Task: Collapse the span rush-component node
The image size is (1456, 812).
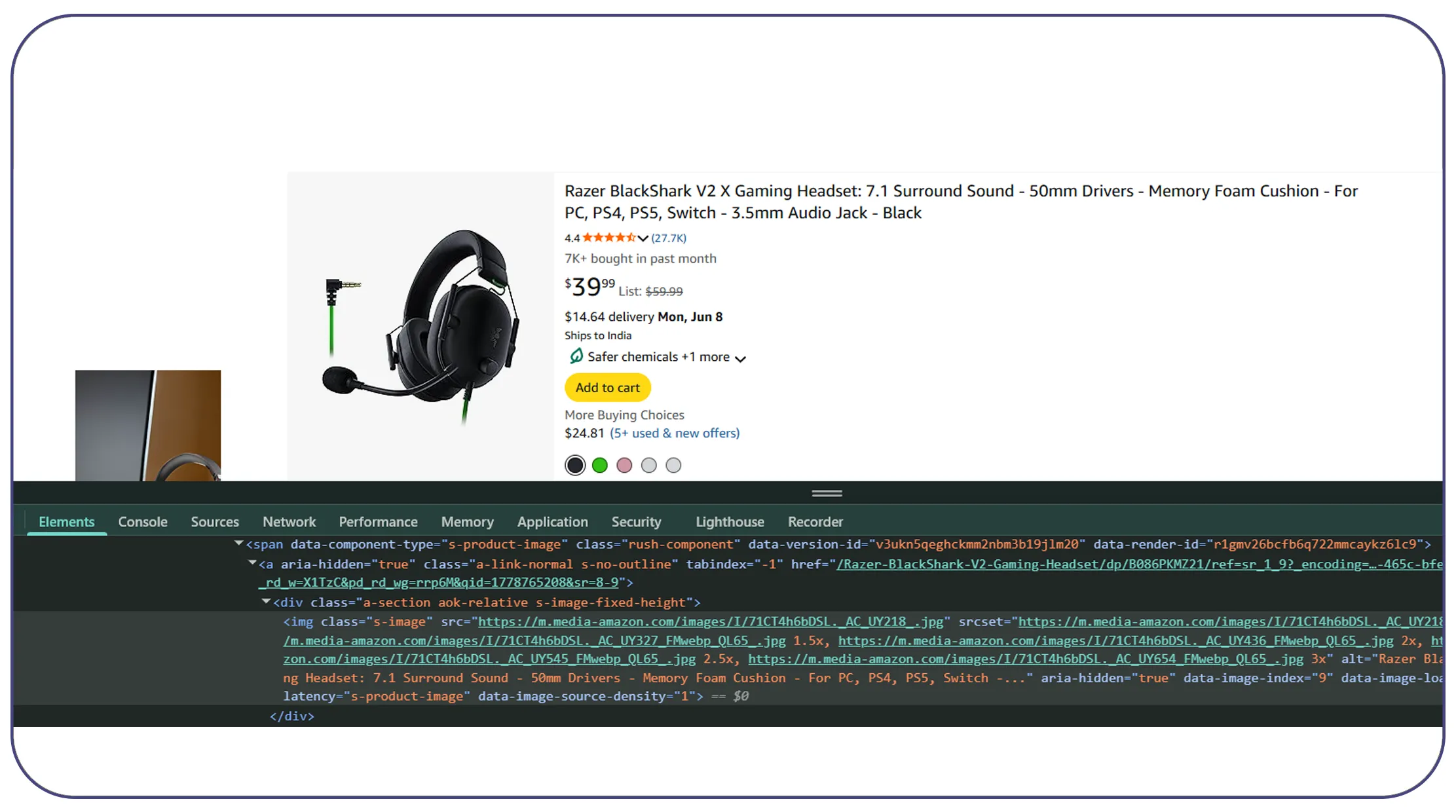Action: coord(239,544)
